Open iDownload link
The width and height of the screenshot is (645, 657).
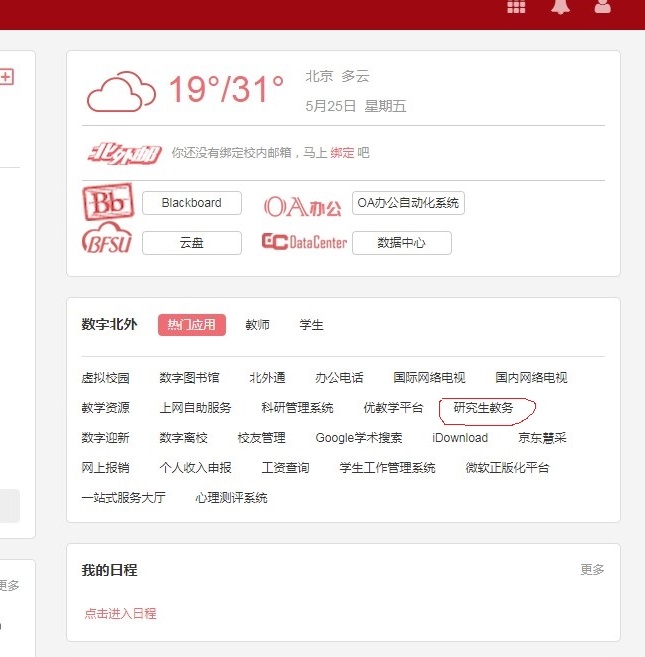click(460, 438)
